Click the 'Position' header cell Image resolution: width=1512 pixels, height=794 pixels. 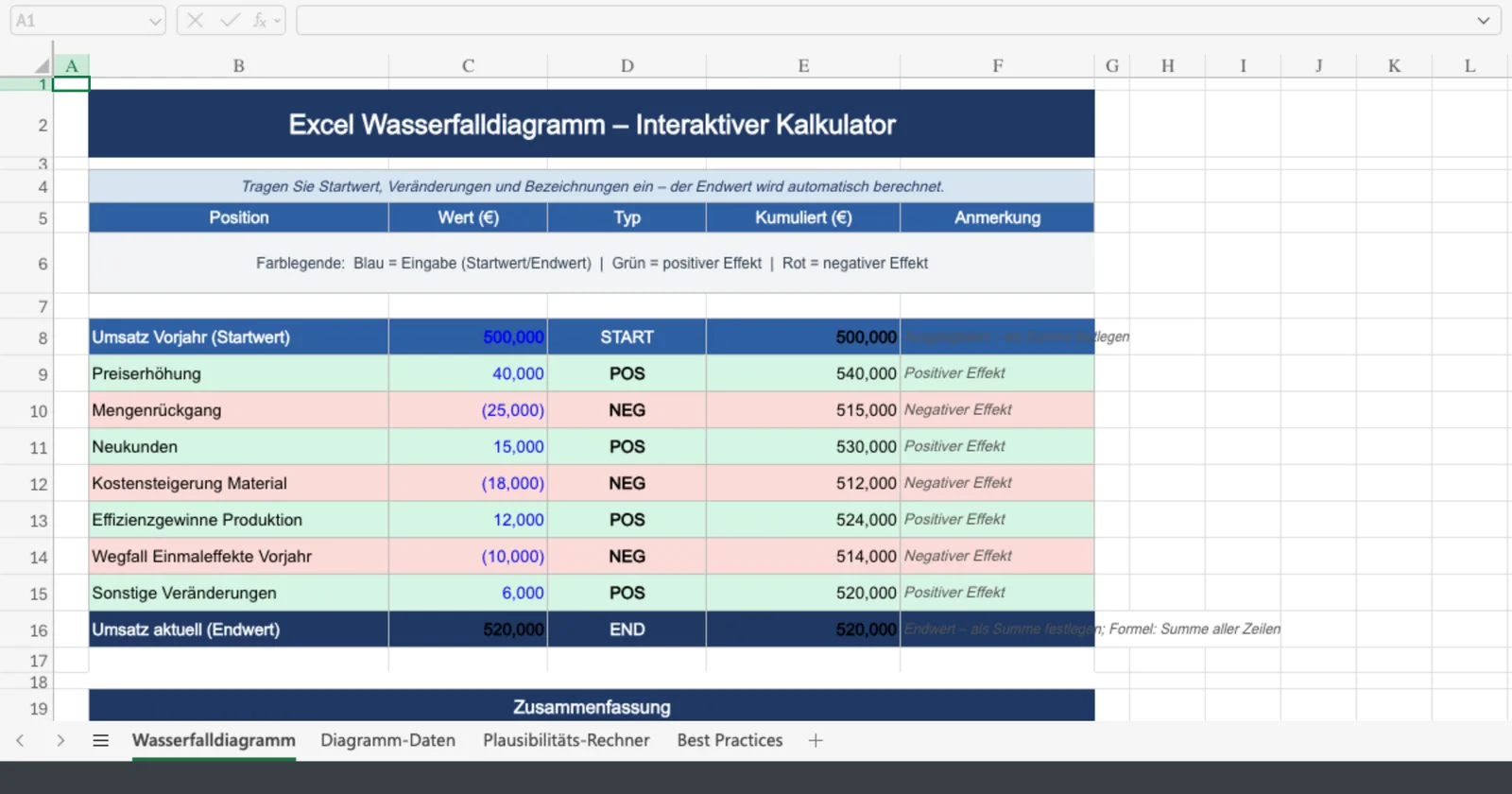click(x=239, y=217)
